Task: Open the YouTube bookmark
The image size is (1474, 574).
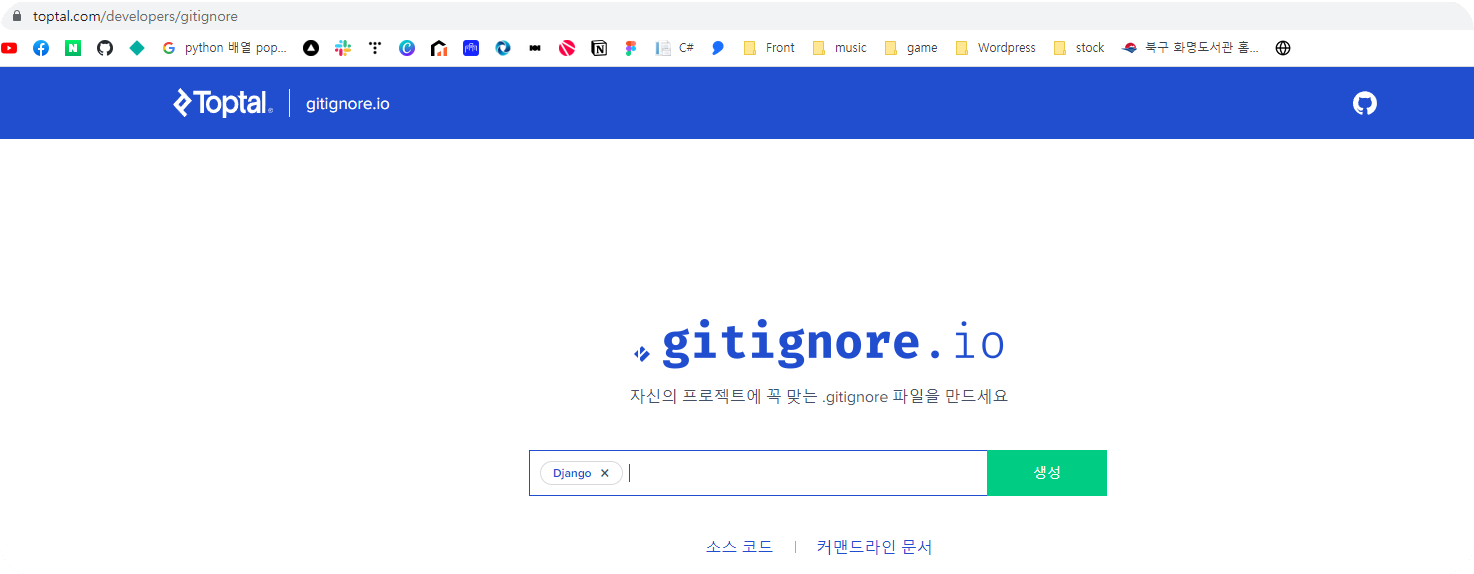Action: 9,48
